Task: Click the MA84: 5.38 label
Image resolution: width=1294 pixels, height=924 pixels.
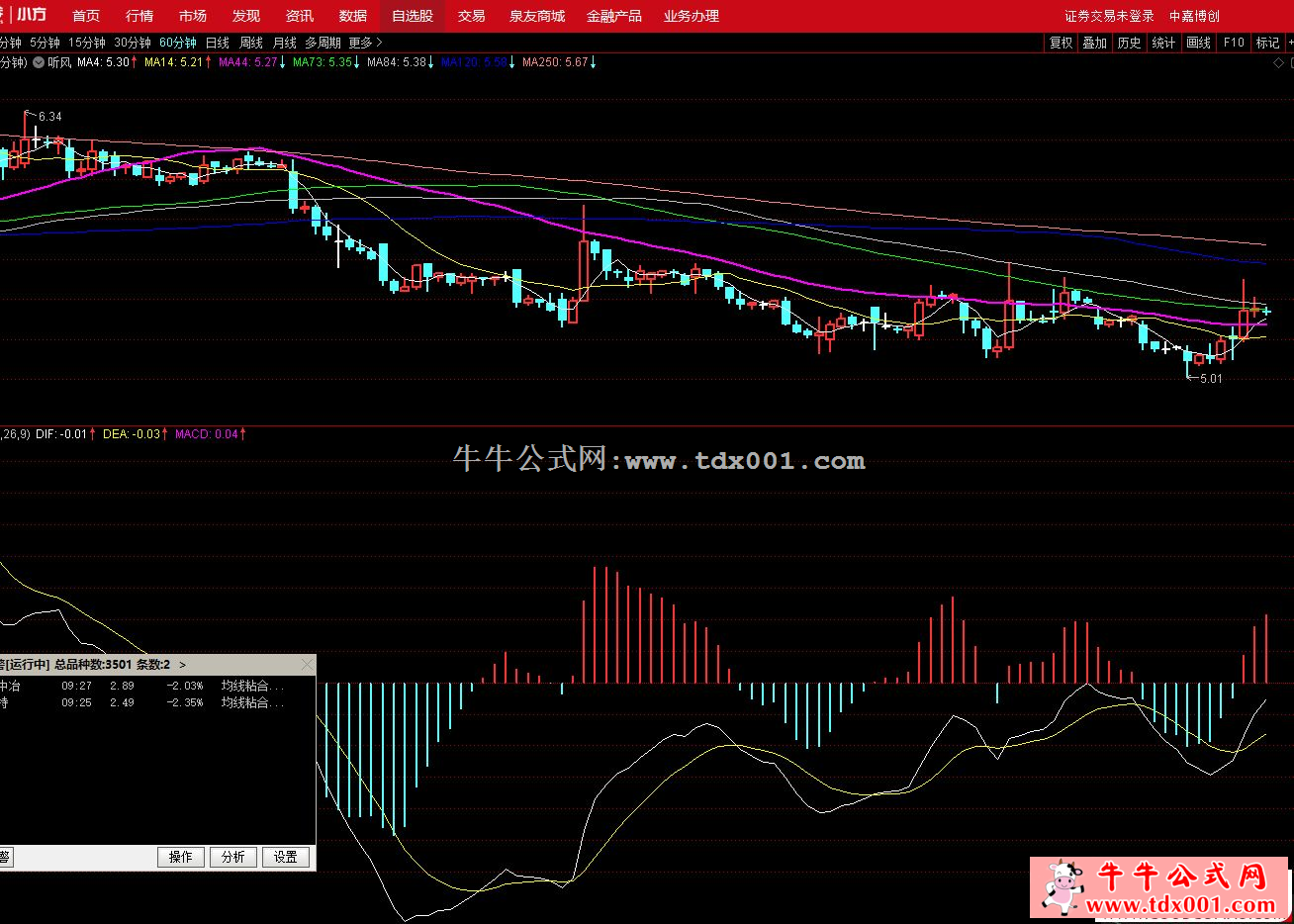Action: (x=401, y=61)
